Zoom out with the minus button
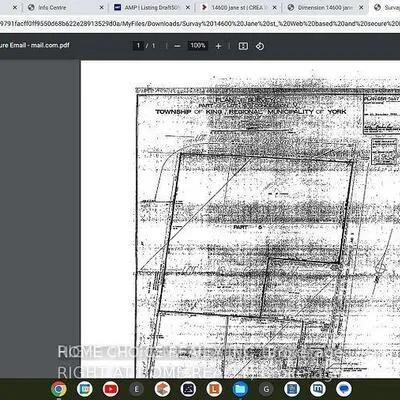The image size is (400, 400). (177, 46)
